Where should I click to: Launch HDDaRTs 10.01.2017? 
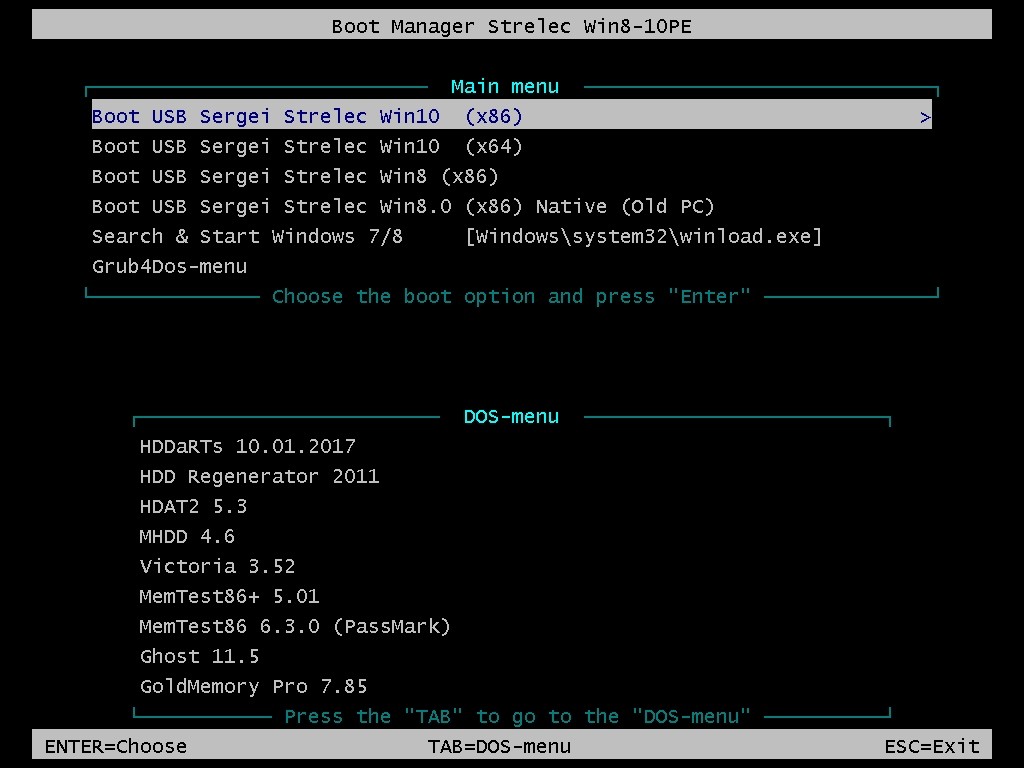click(248, 447)
